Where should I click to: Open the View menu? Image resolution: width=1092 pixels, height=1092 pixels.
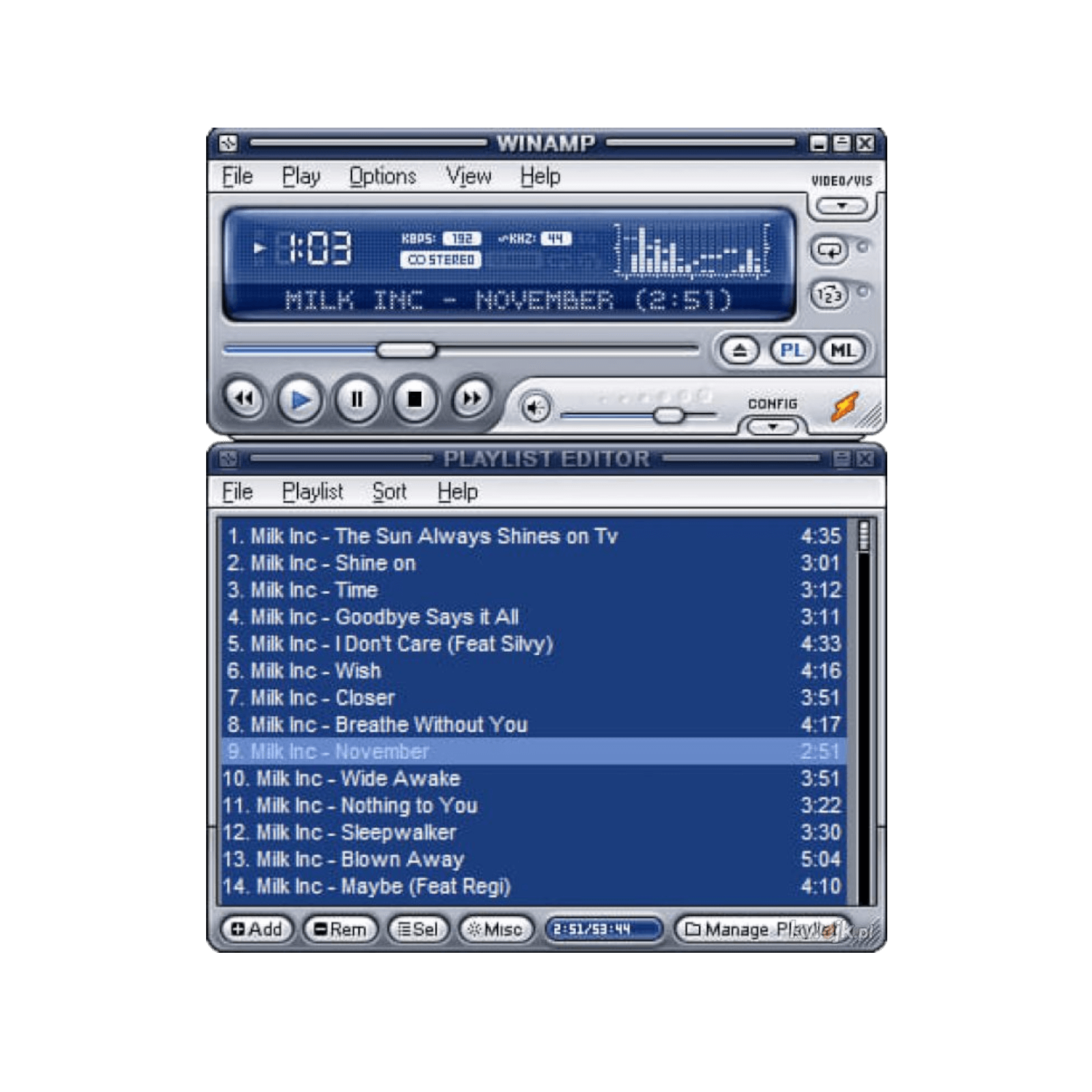point(468,177)
